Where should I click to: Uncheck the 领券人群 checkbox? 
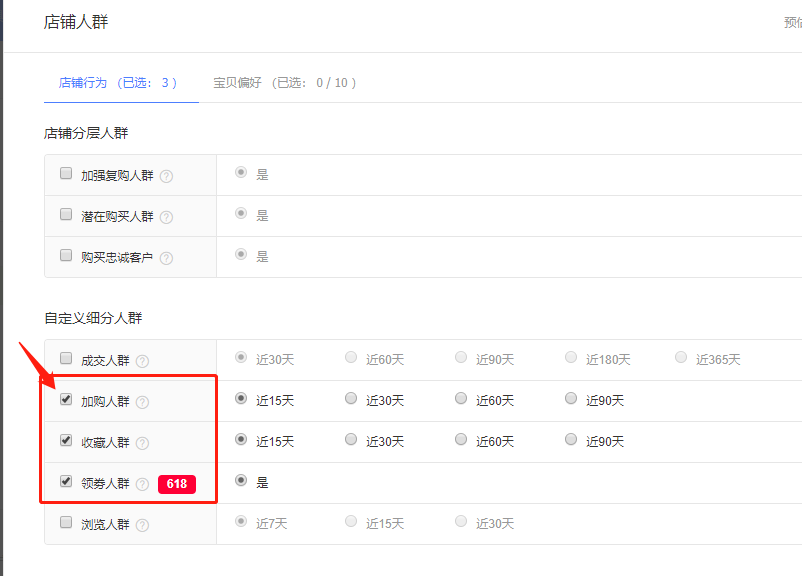pyautogui.click(x=66, y=481)
